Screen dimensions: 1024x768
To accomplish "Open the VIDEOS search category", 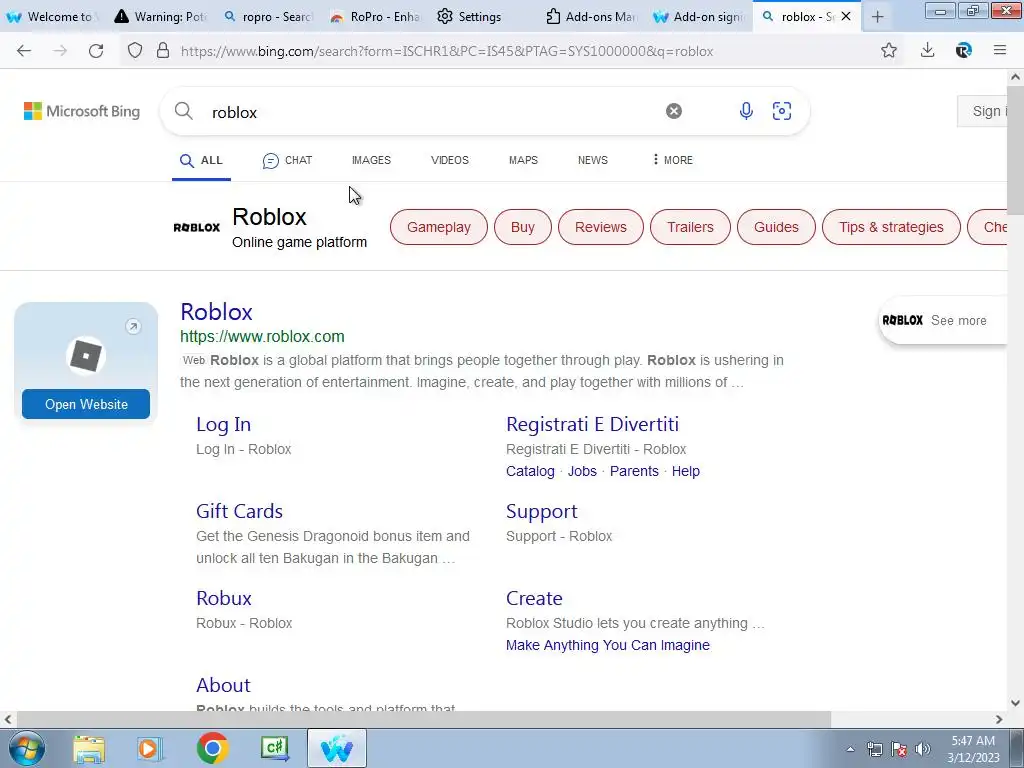I will pyautogui.click(x=449, y=160).
